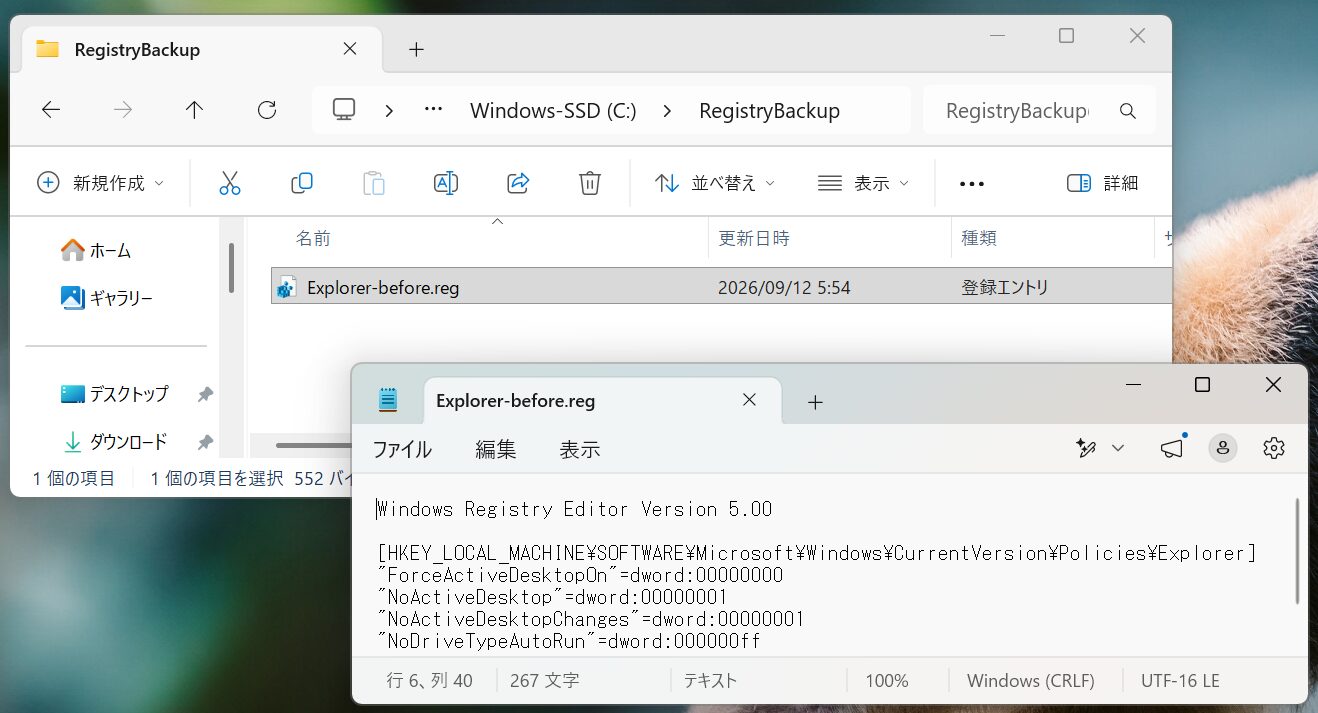The height and width of the screenshot is (713, 1318).
Task: Click the date 2026/09/12 5:54 cell
Action: [x=784, y=288]
